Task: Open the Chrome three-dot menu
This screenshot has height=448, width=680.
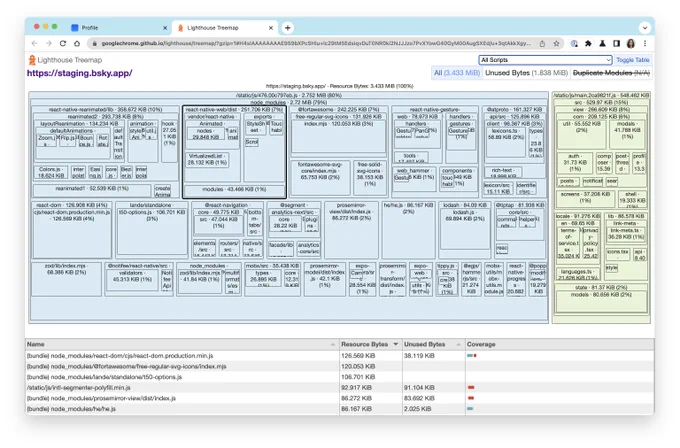Action: [x=645, y=43]
